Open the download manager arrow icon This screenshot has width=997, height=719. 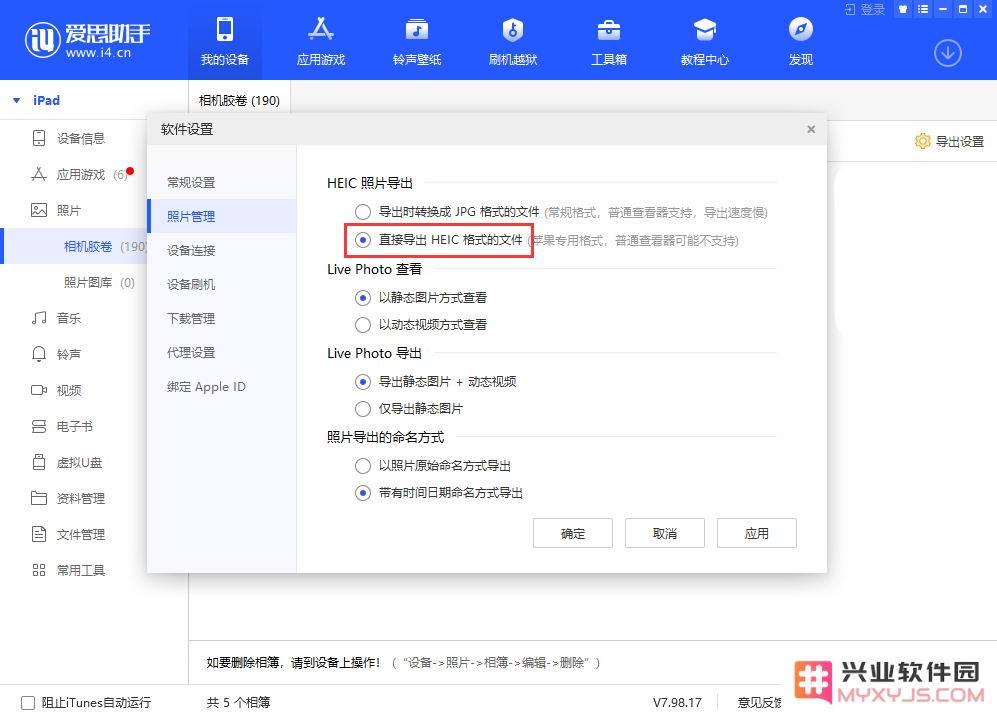point(947,53)
